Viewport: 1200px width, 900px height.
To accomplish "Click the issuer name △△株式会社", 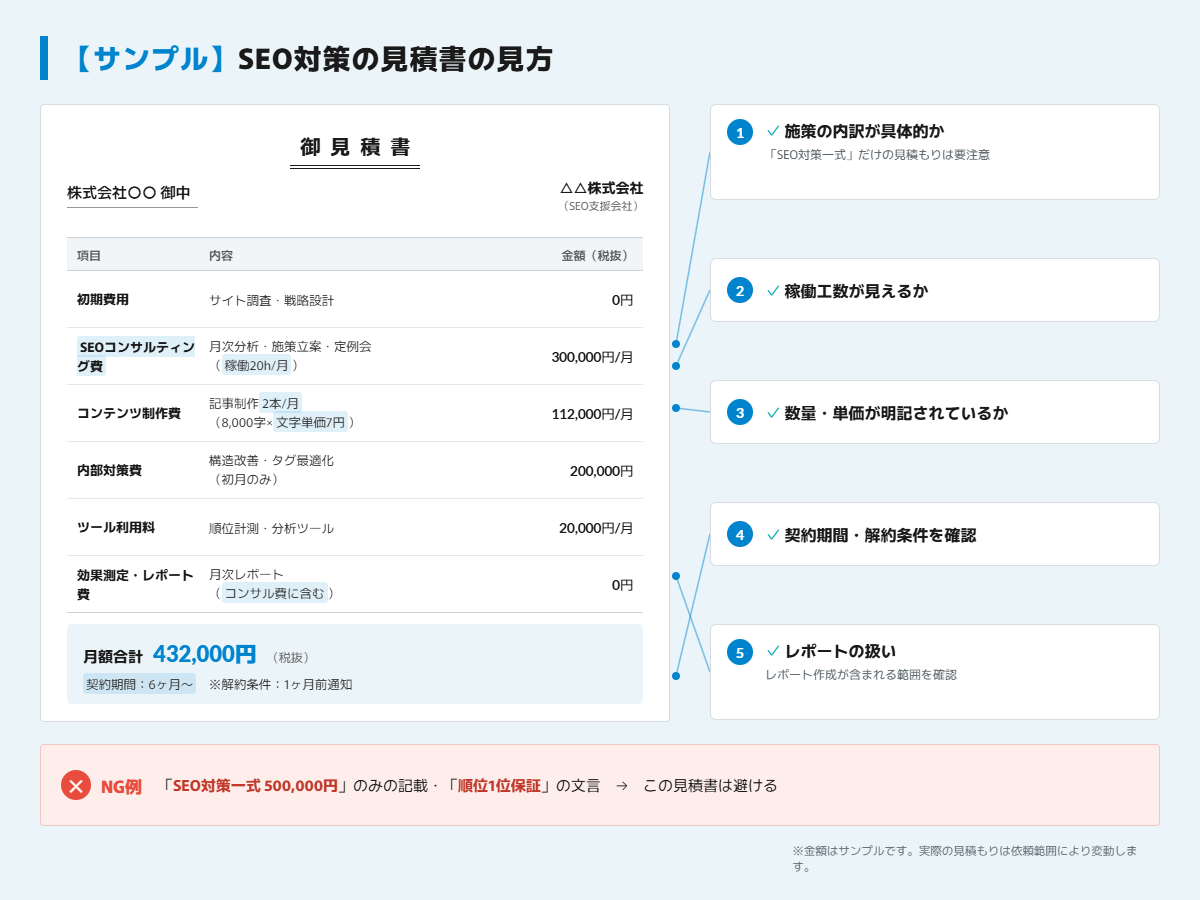I will [601, 188].
